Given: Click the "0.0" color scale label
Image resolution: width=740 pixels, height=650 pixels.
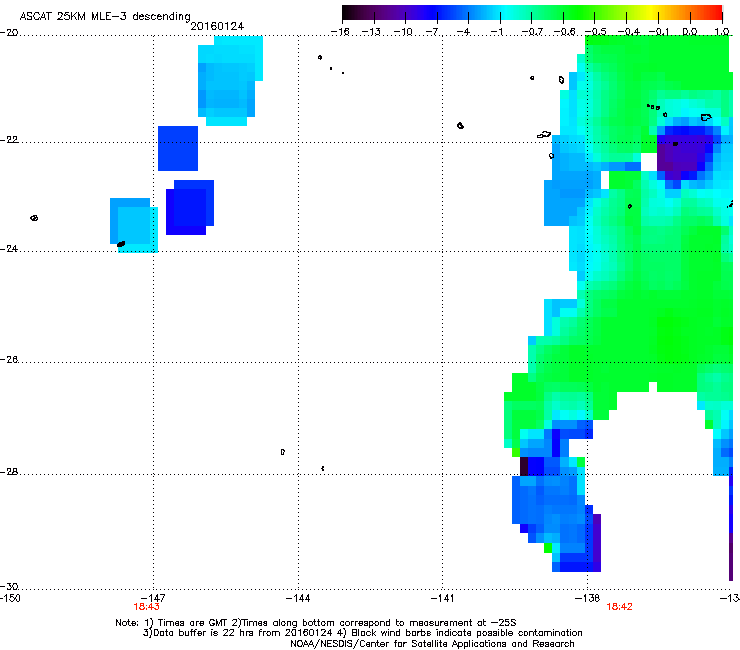Looking at the screenshot, I should (x=690, y=32).
